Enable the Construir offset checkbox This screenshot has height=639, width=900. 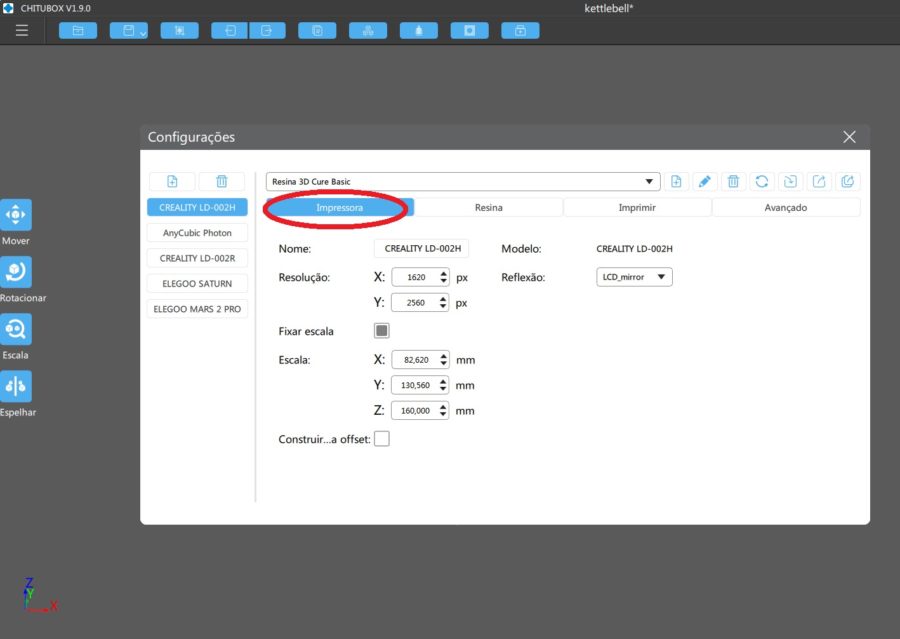[x=381, y=438]
